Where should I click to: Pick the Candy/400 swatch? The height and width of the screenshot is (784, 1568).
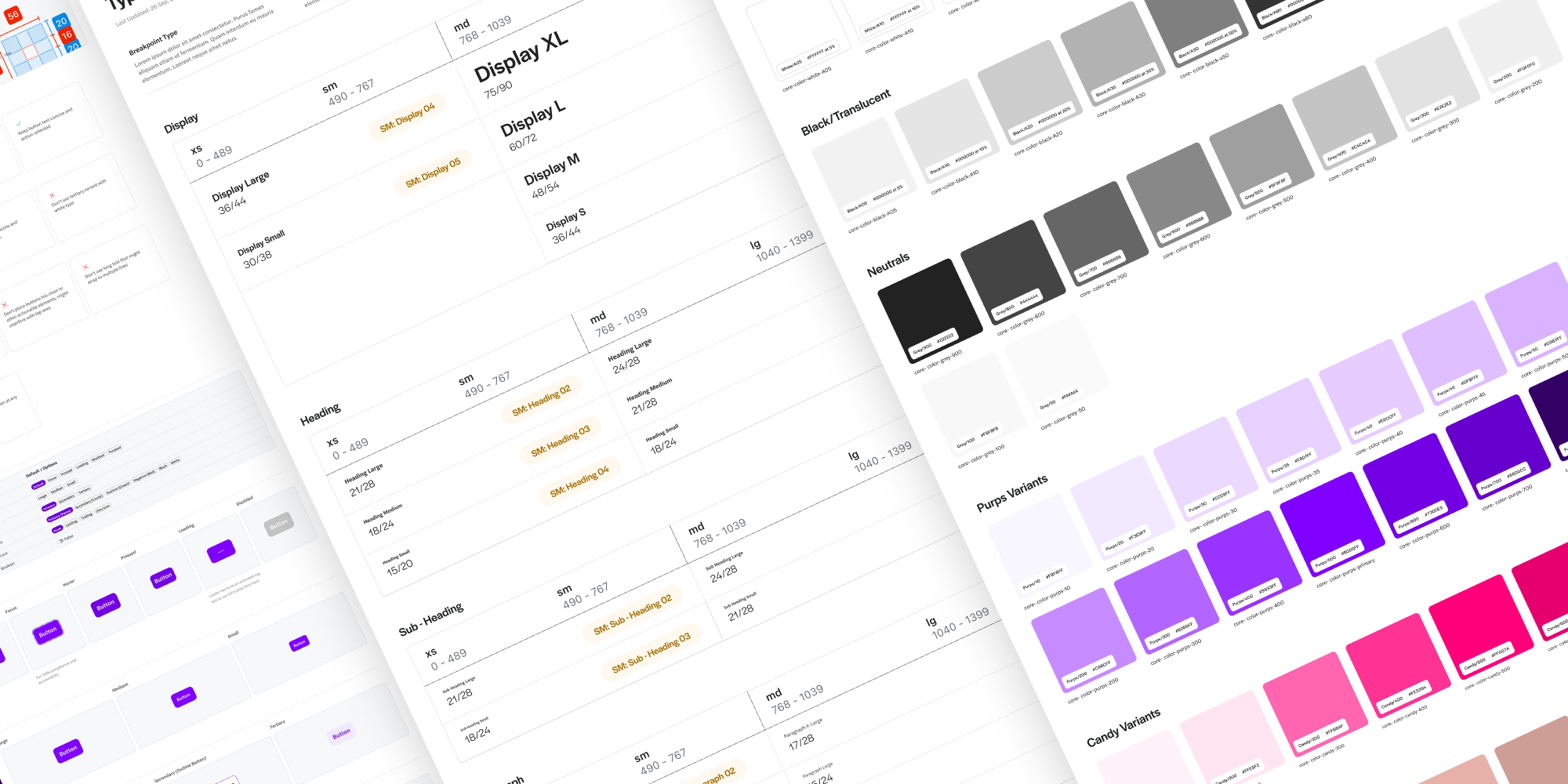(x=1399, y=665)
